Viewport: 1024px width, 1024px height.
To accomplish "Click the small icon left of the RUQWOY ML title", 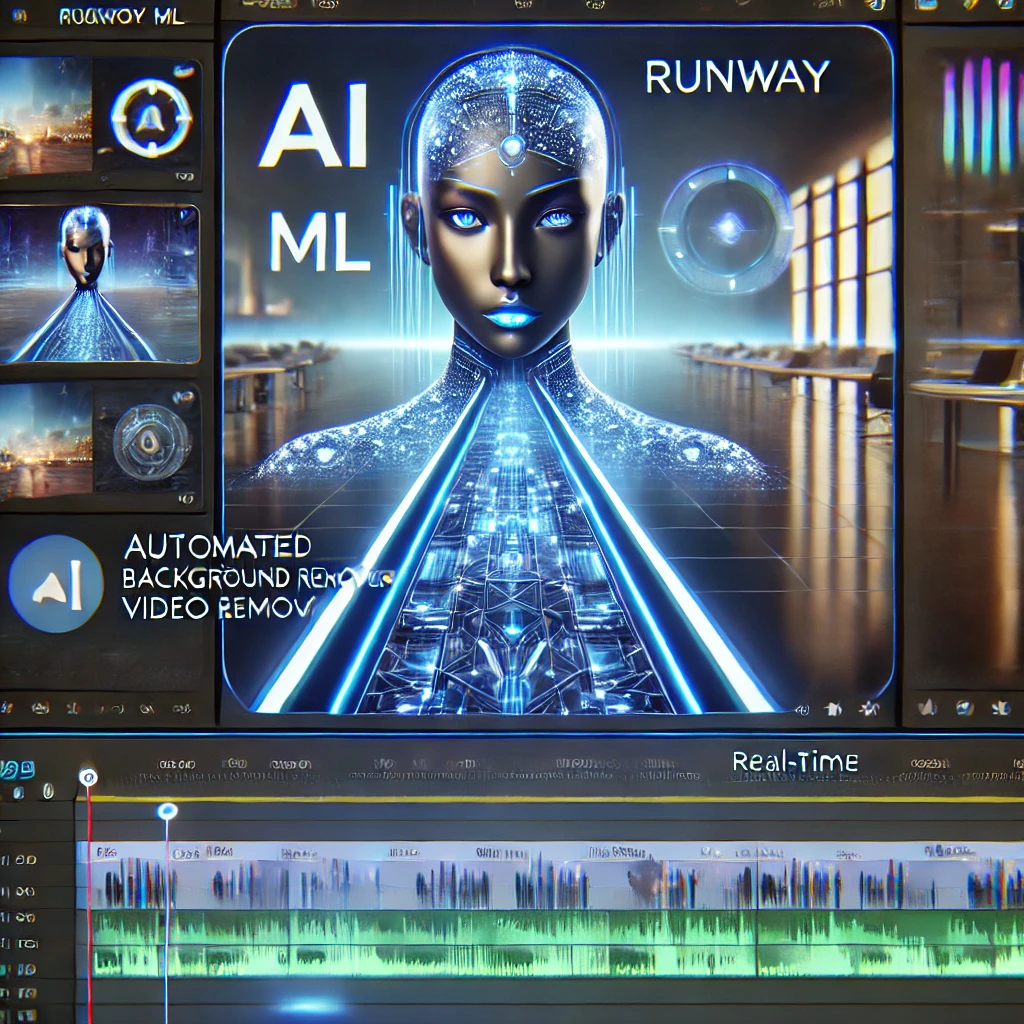I will pos(20,15).
